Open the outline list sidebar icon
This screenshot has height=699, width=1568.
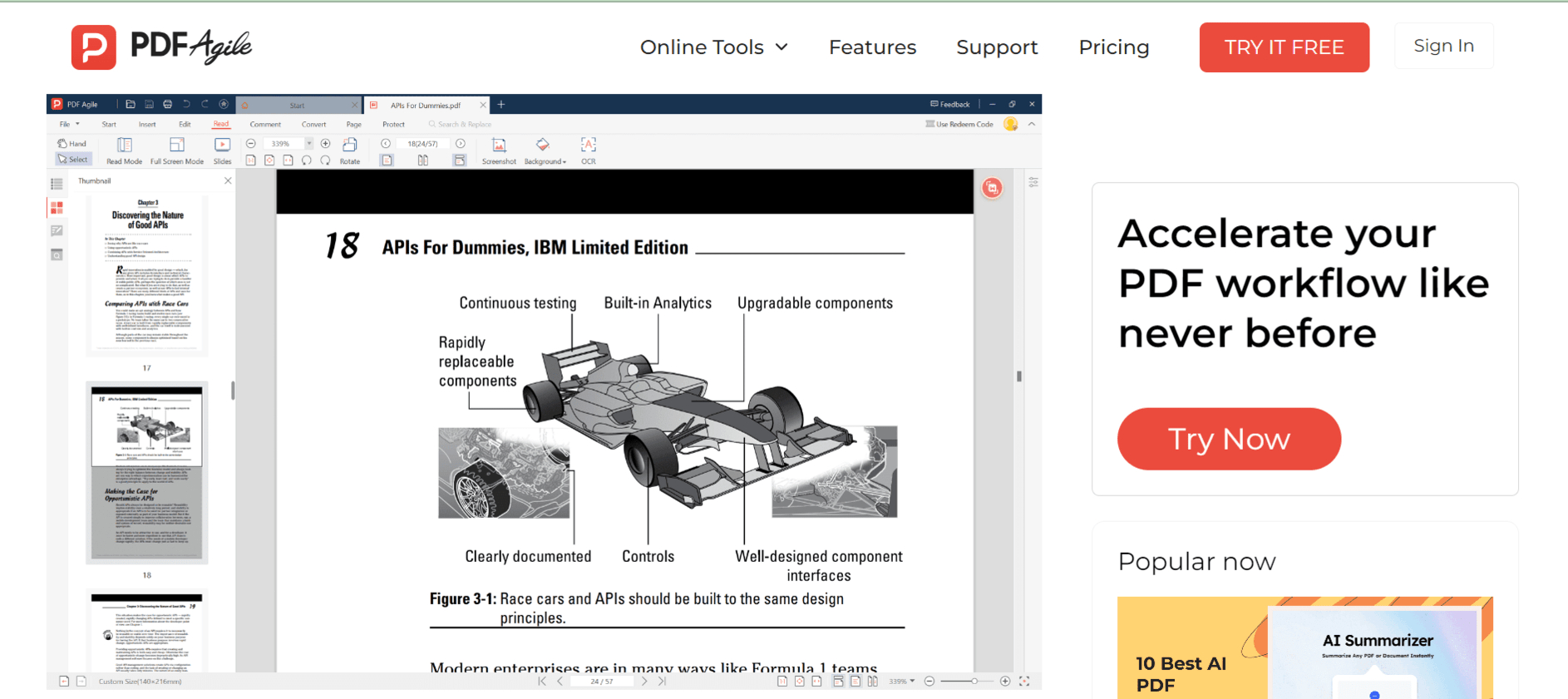click(x=57, y=184)
